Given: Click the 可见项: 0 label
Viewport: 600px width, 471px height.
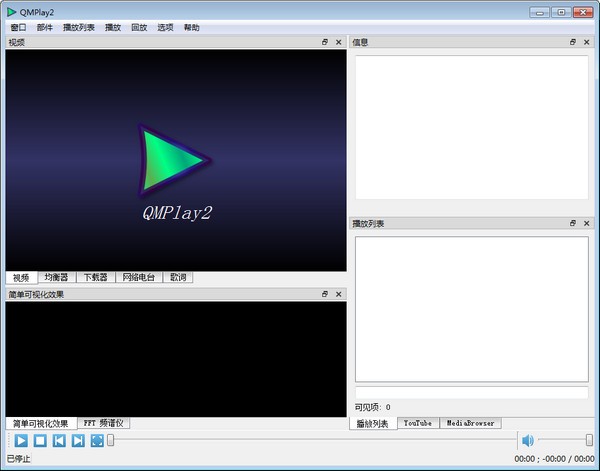Looking at the screenshot, I should pos(373,407).
